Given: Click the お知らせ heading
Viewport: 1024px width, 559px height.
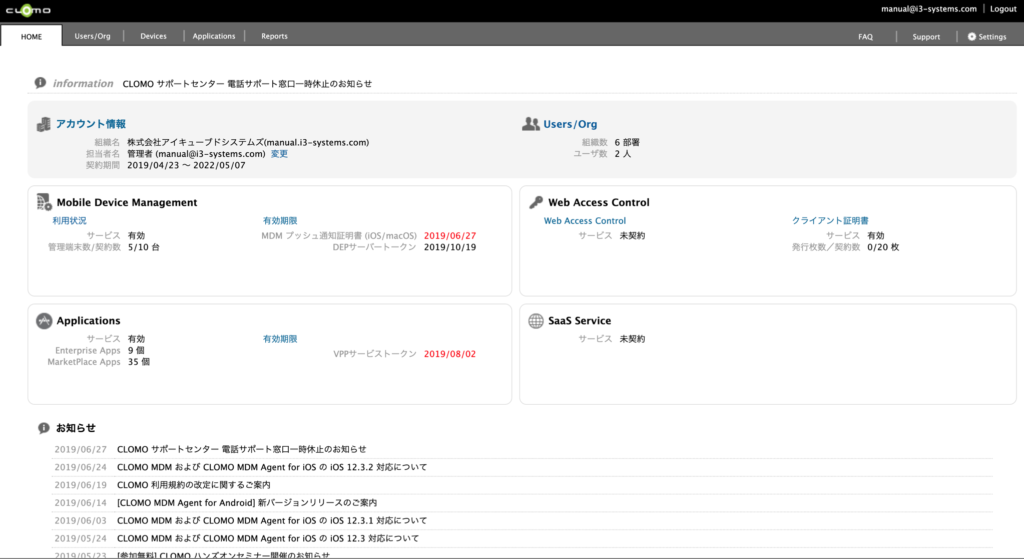Looking at the screenshot, I should point(76,428).
